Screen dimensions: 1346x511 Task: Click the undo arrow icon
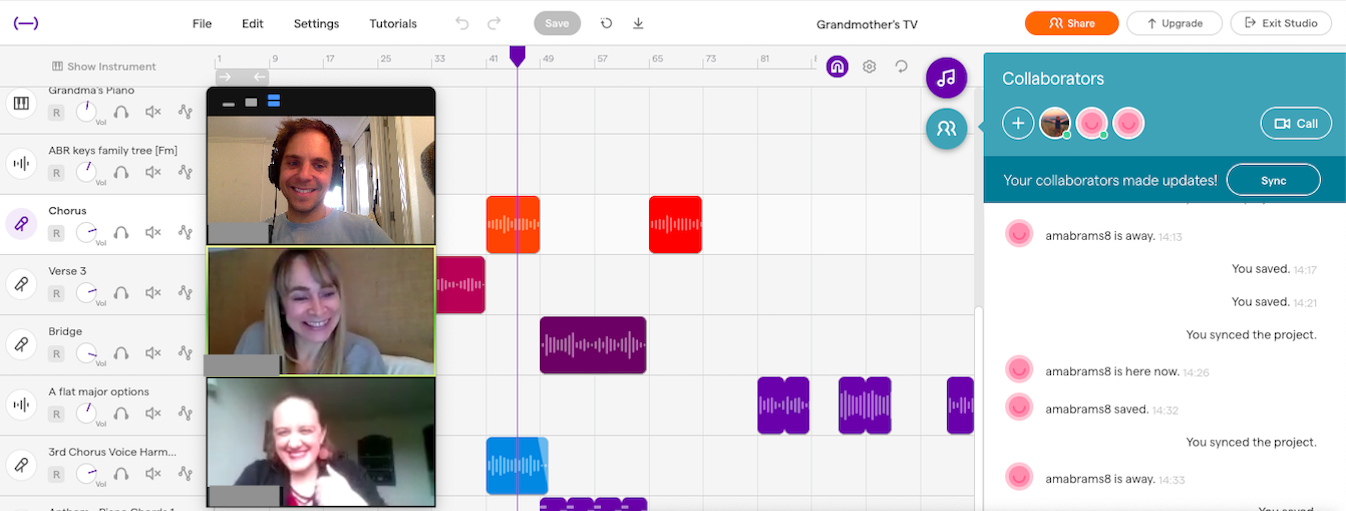[x=461, y=23]
